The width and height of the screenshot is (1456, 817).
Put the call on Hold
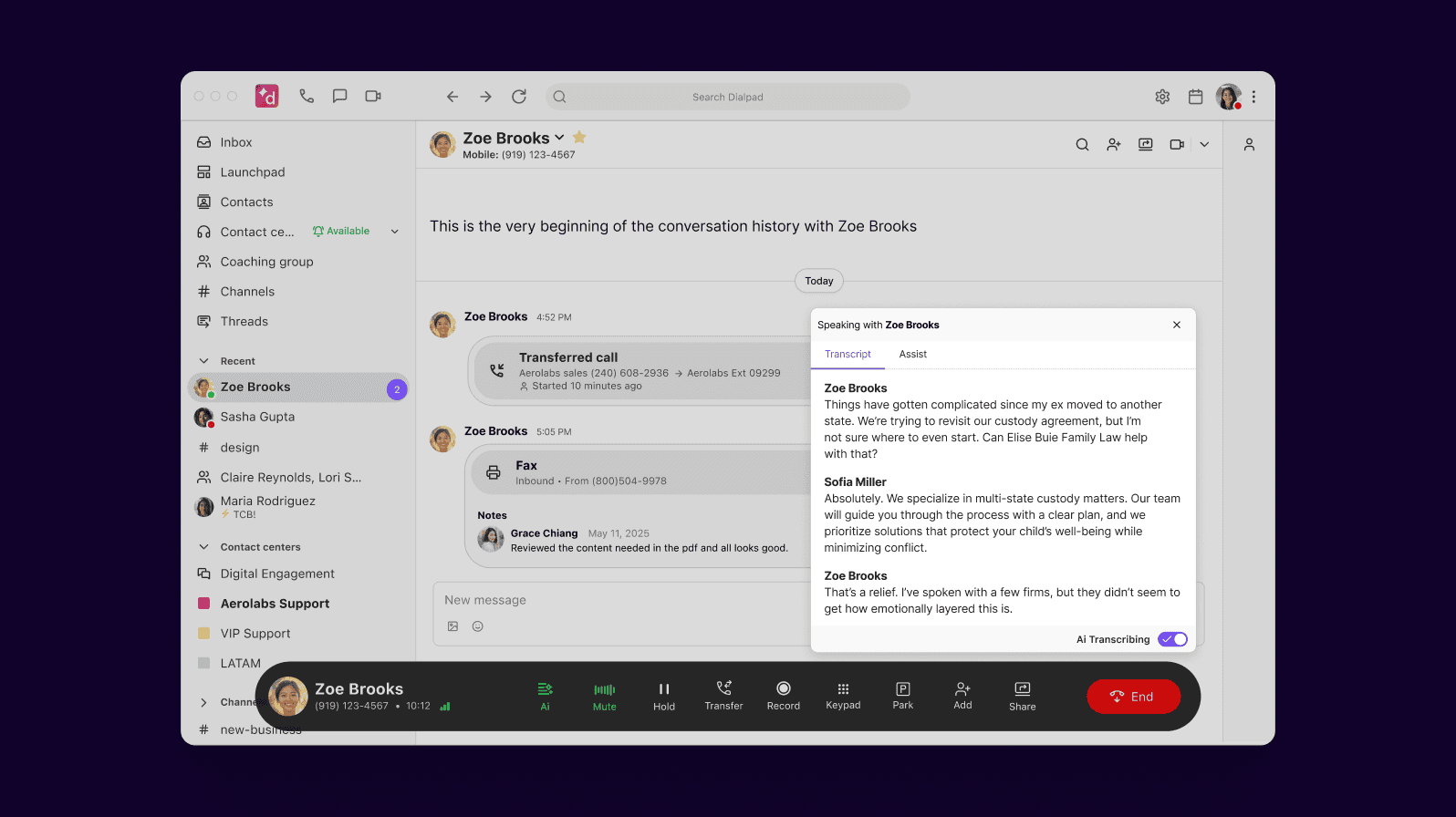click(x=664, y=689)
